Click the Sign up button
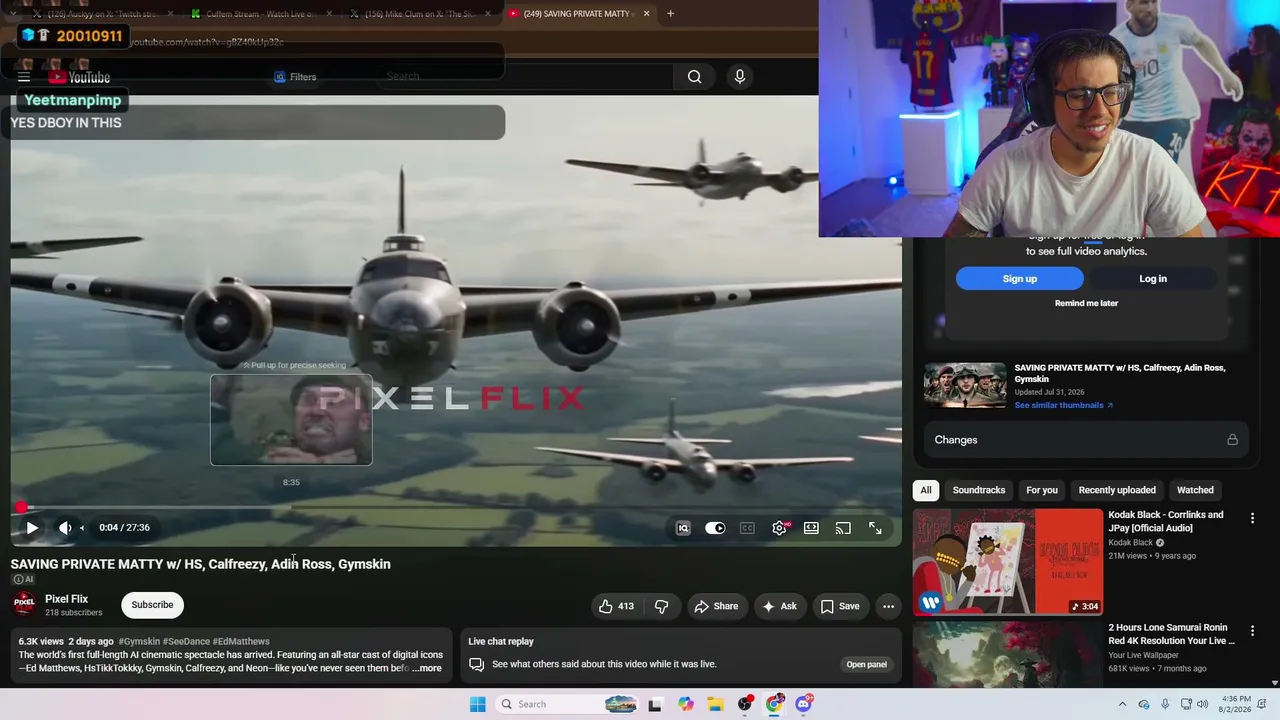This screenshot has height=720, width=1280. (x=1020, y=279)
